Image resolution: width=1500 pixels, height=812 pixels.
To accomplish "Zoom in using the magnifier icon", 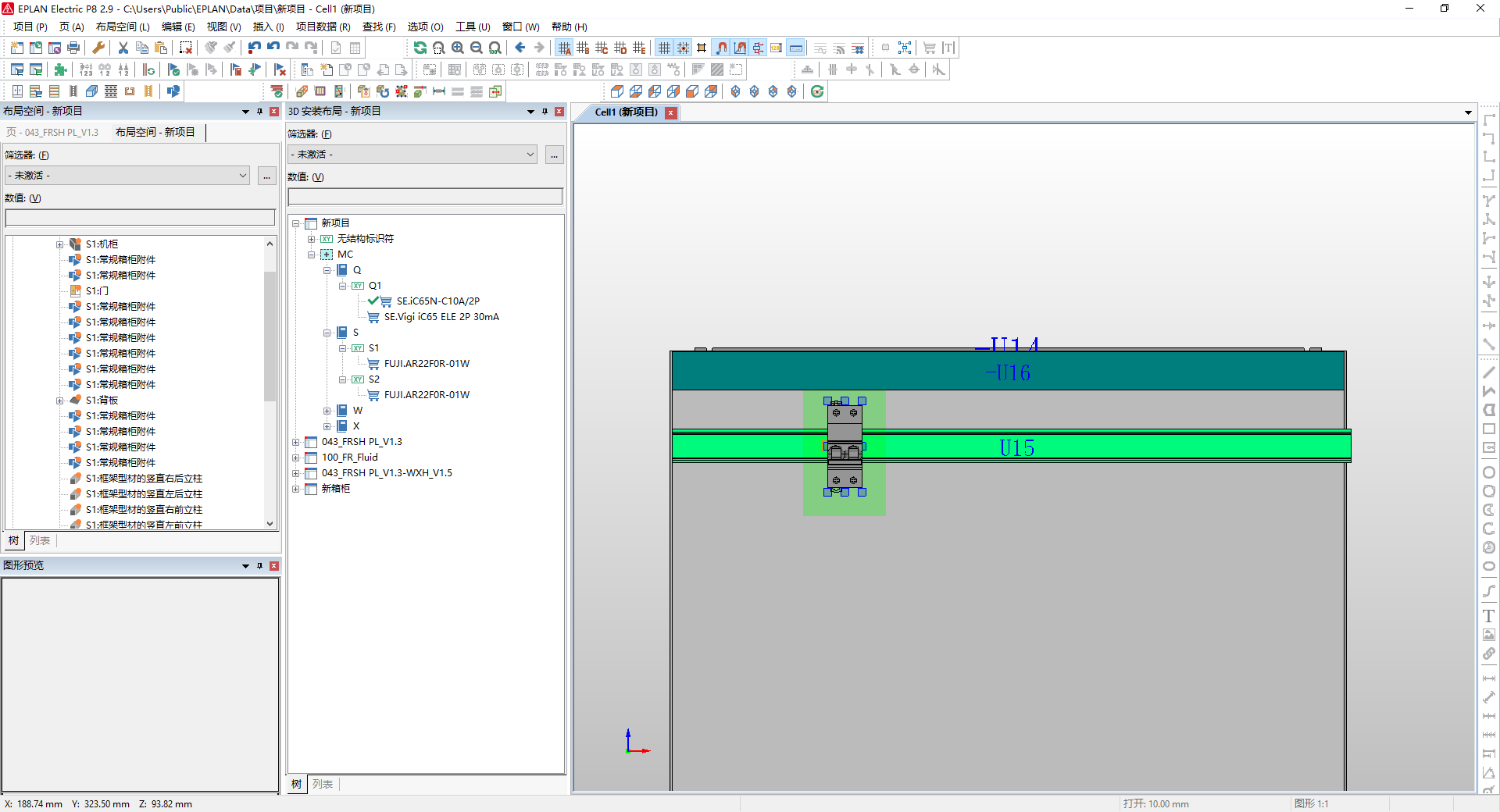I will [457, 48].
